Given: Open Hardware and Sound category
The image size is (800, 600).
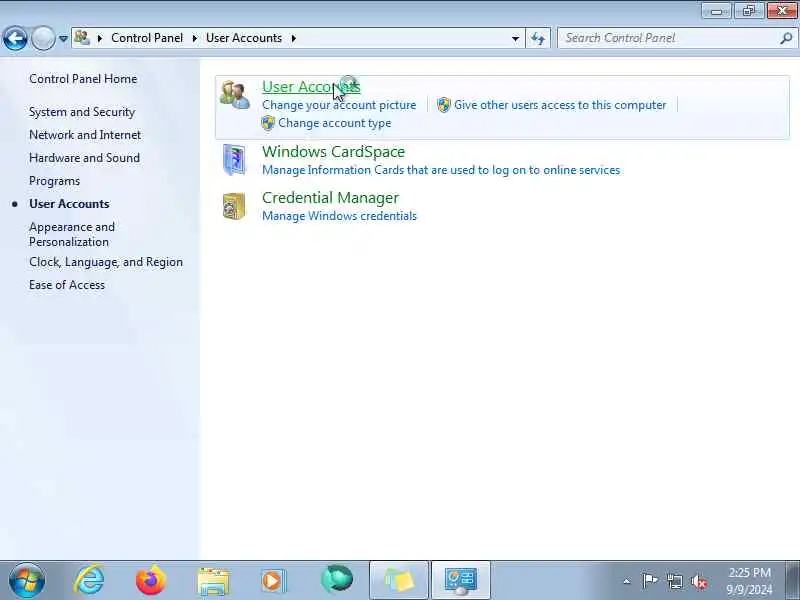Looking at the screenshot, I should pos(84,158).
